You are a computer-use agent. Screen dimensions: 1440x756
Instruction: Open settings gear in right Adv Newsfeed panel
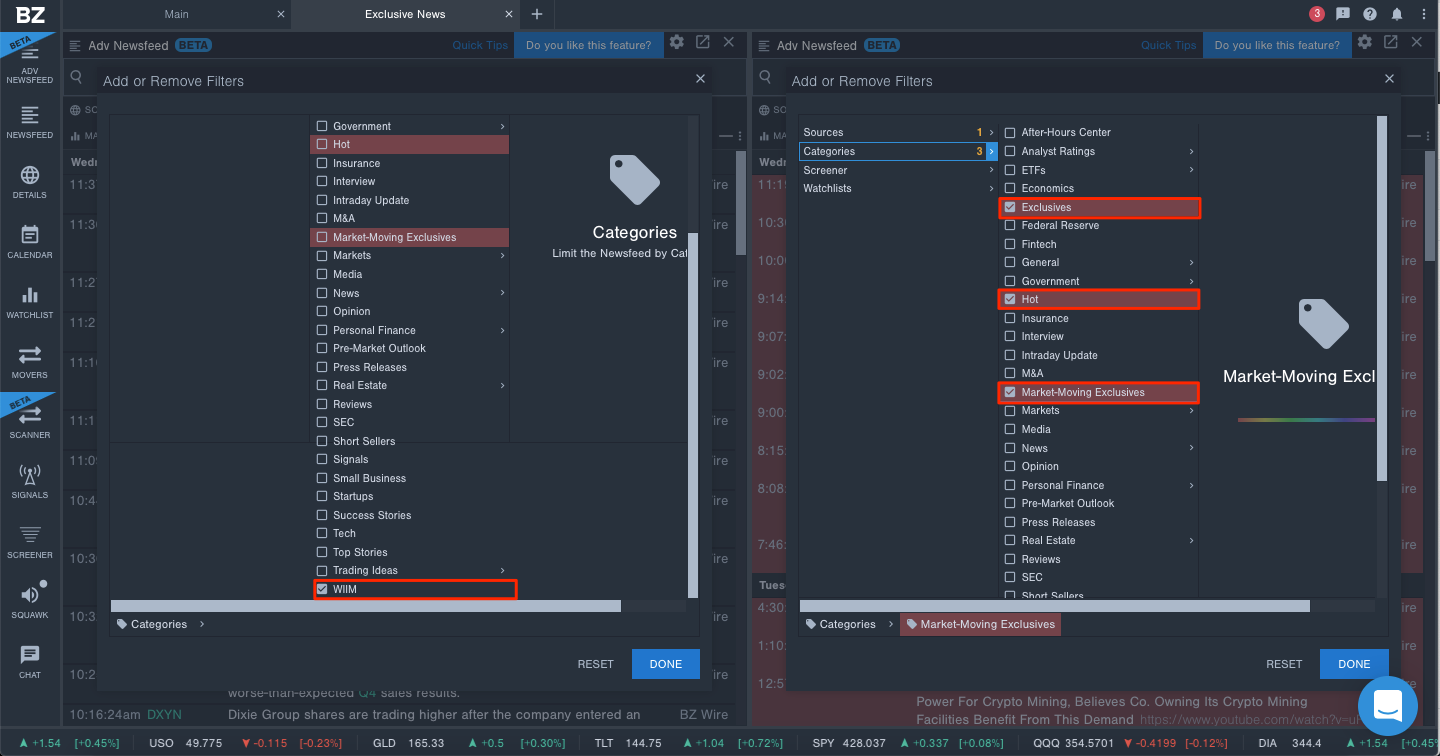(x=1365, y=42)
